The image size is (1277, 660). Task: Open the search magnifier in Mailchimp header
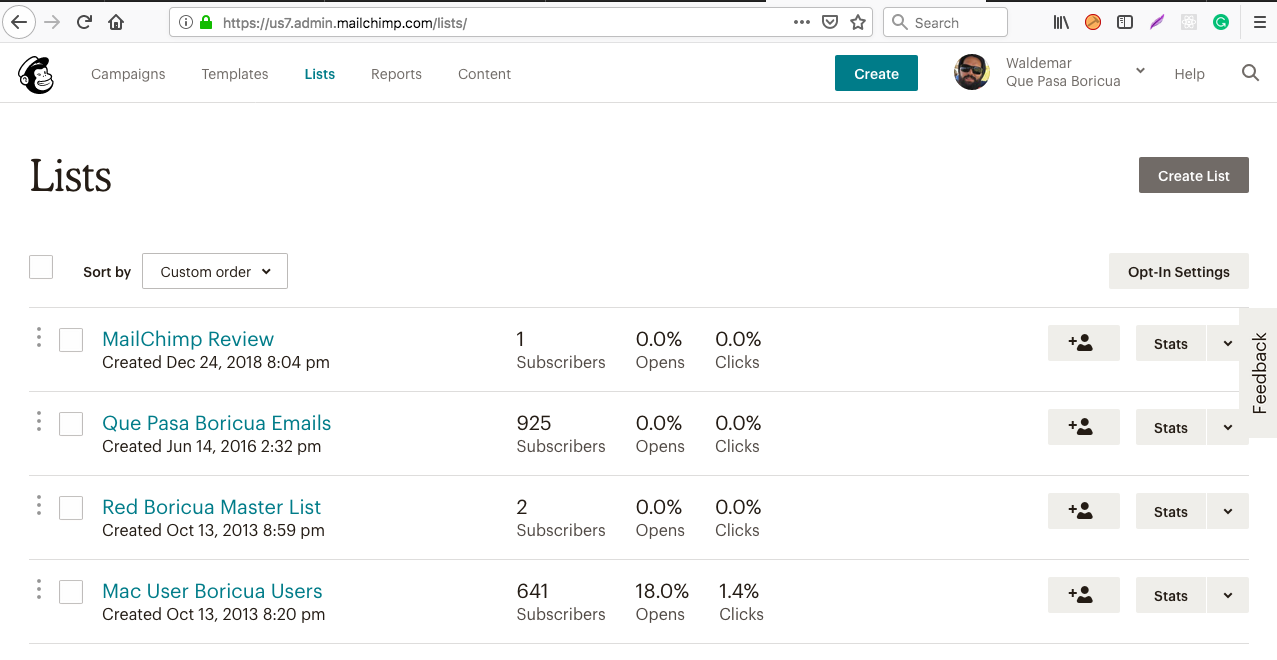click(1250, 73)
